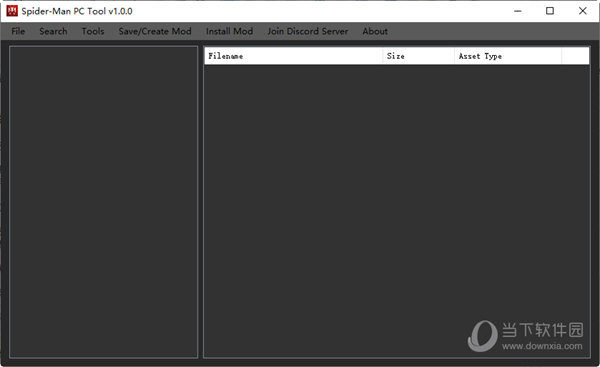Open the About menu
600x367 pixels.
[375, 31]
